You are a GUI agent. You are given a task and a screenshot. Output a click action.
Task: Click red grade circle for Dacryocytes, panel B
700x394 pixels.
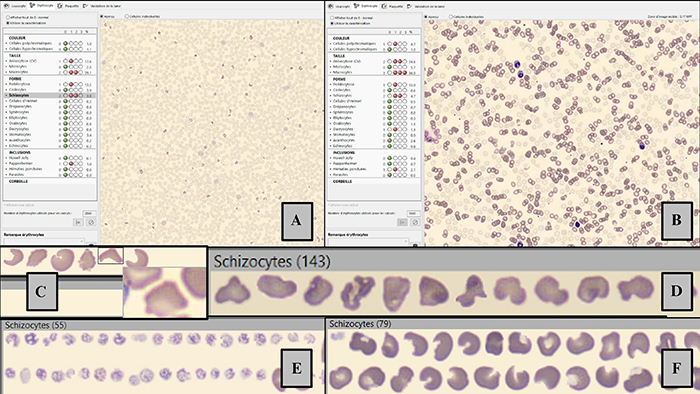(x=395, y=129)
